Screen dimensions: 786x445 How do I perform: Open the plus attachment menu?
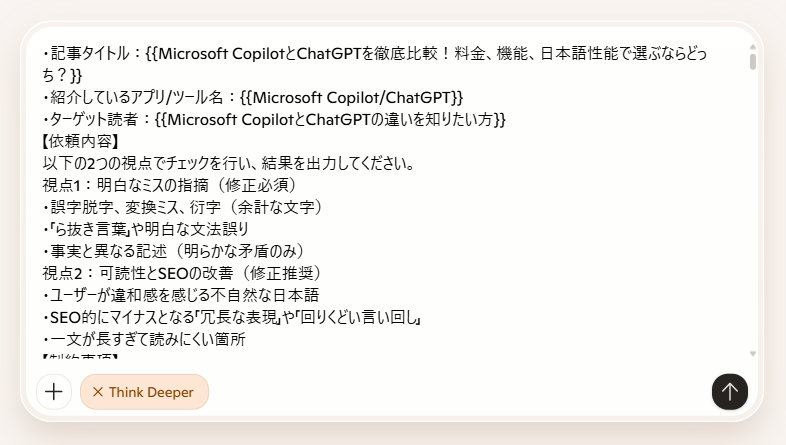54,392
